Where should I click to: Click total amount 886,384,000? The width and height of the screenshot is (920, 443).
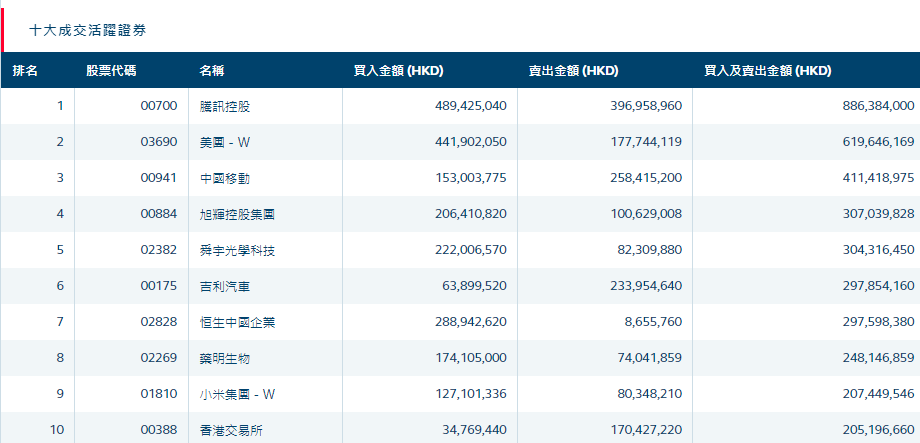[x=878, y=106]
